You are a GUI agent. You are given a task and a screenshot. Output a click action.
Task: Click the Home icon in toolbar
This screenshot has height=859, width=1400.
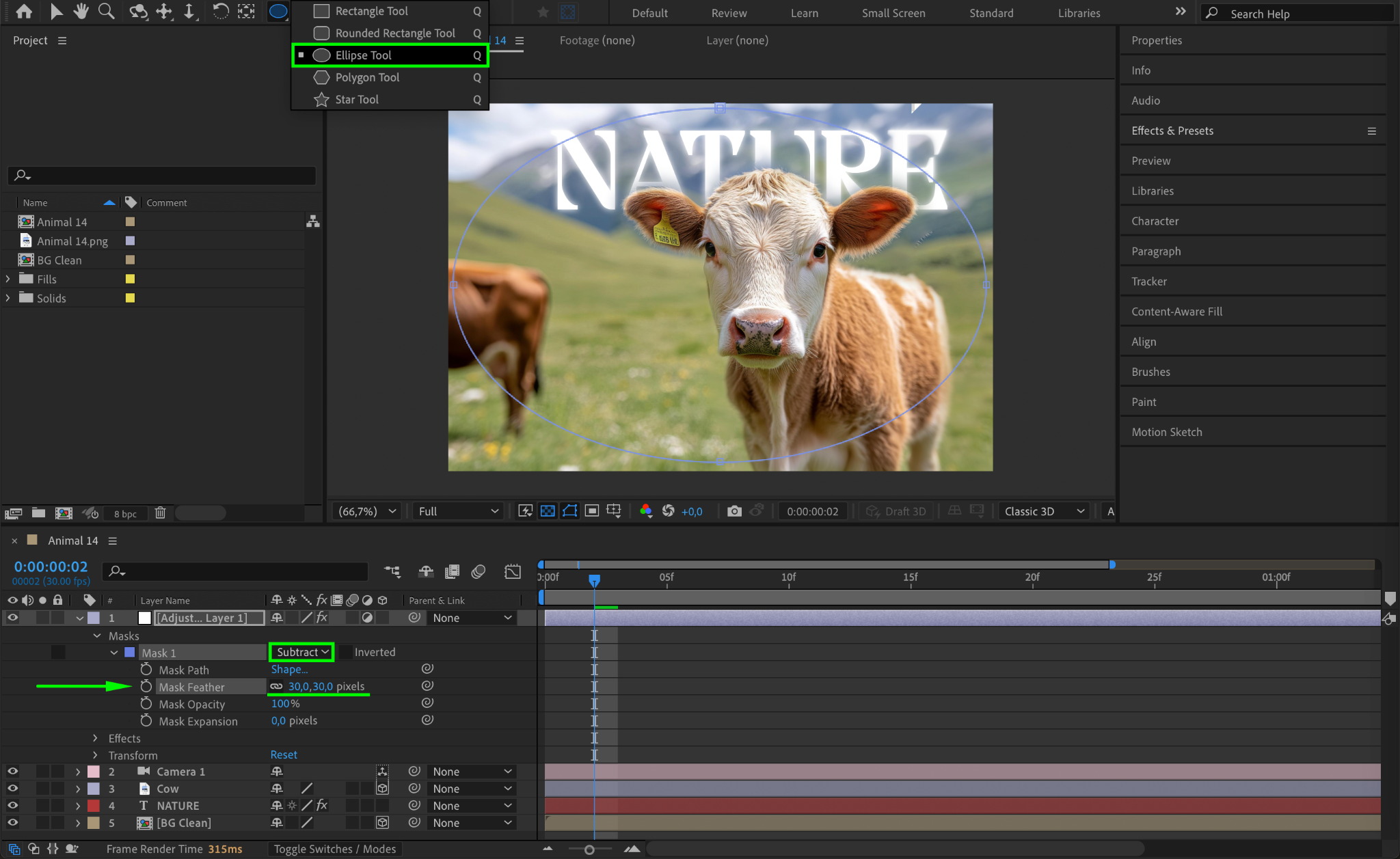[24, 11]
